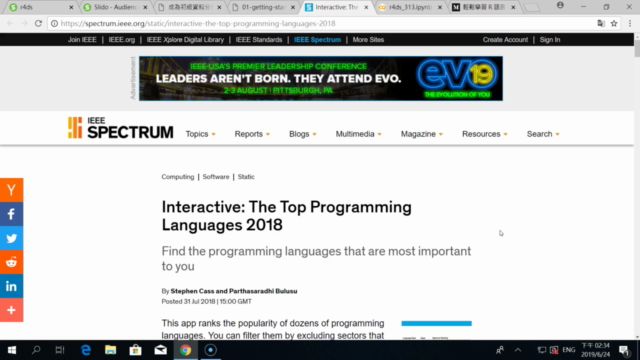Screen dimensions: 640x360
Task: Expand the Reports dropdown menu
Action: pyautogui.click(x=252, y=134)
